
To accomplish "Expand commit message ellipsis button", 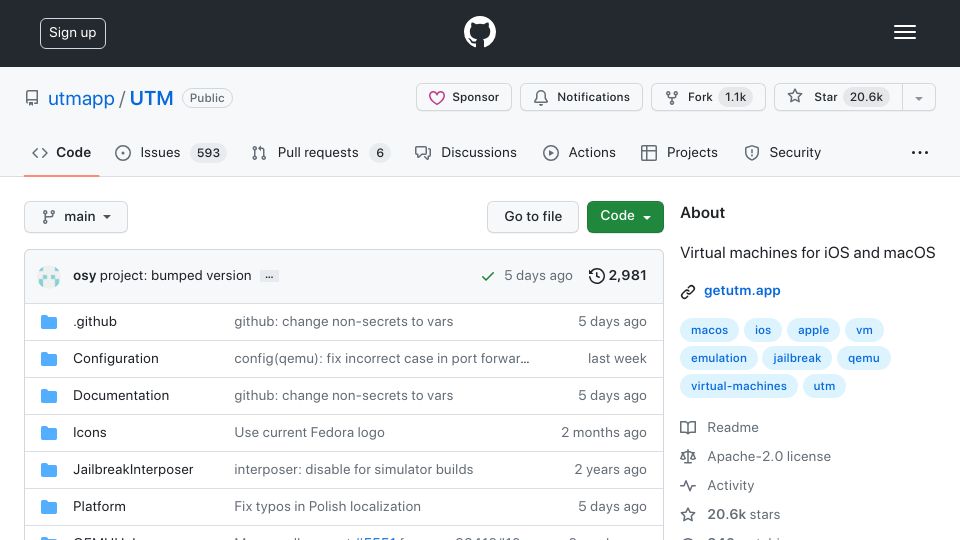I will pyautogui.click(x=269, y=276).
